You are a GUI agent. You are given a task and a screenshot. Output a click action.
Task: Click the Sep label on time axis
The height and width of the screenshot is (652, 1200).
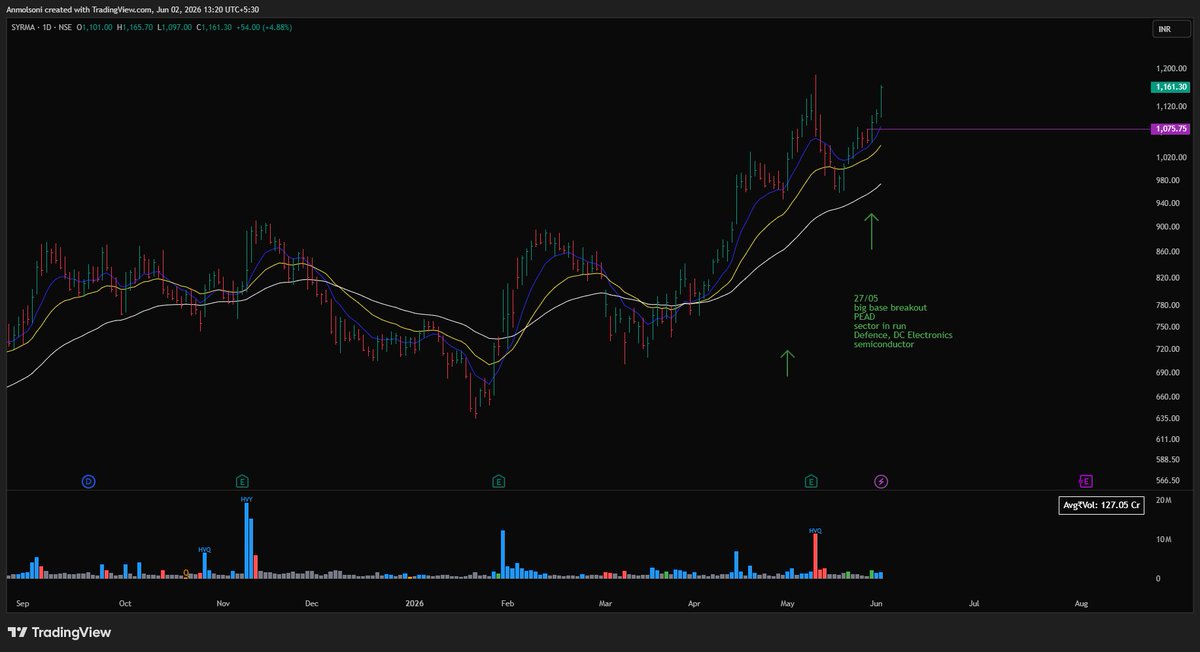(x=24, y=604)
